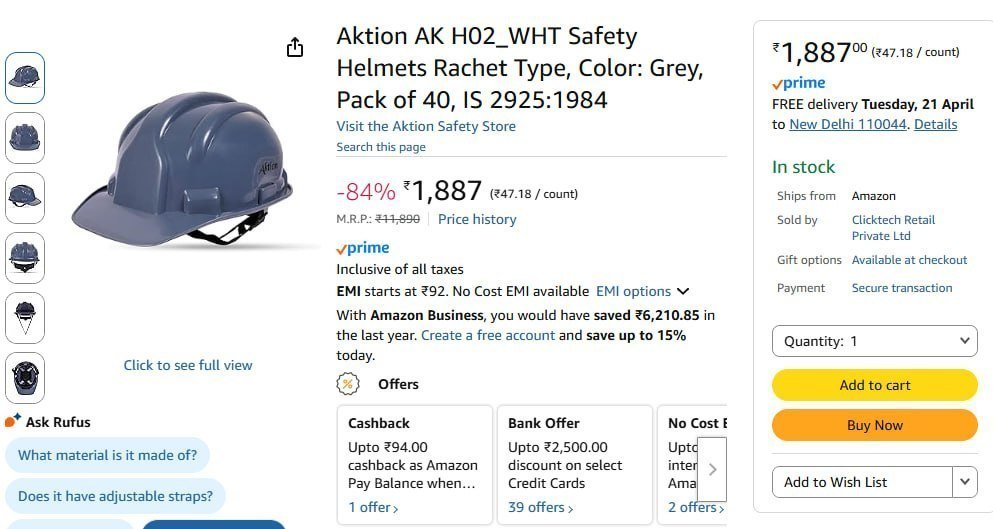Click the Offers percent badge icon
The height and width of the screenshot is (529, 993).
click(348, 384)
